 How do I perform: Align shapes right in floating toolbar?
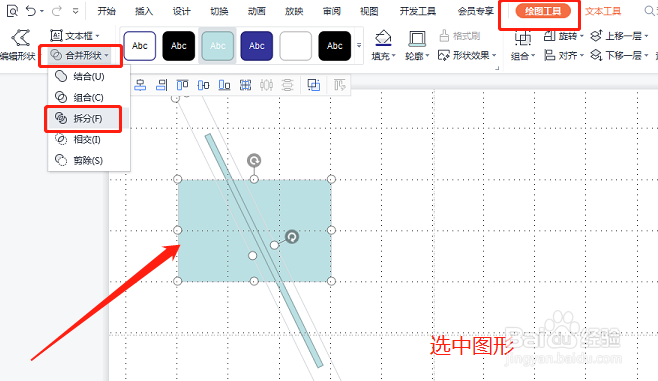coord(162,85)
